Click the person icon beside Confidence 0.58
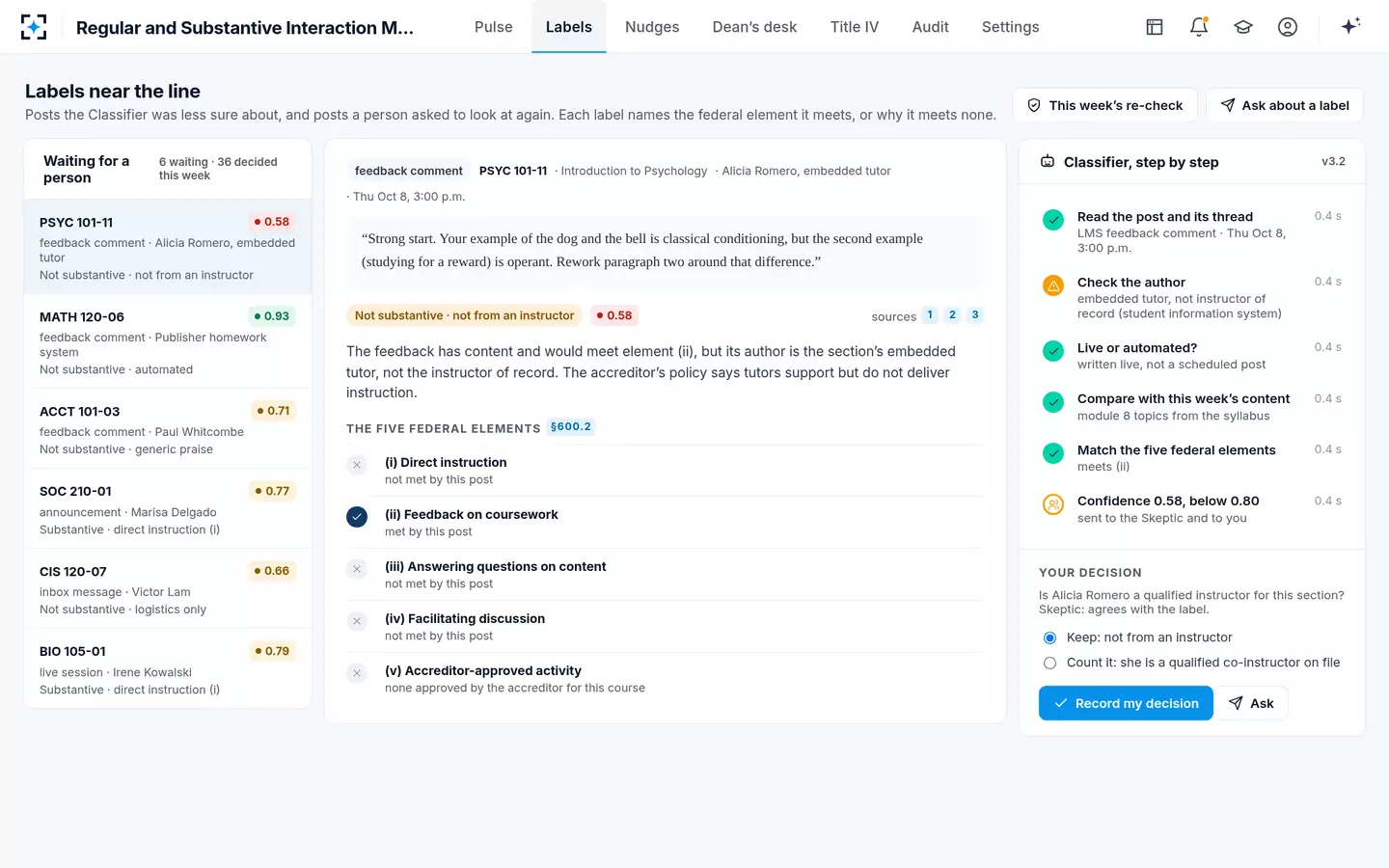Image resolution: width=1389 pixels, height=868 pixels. (1053, 504)
